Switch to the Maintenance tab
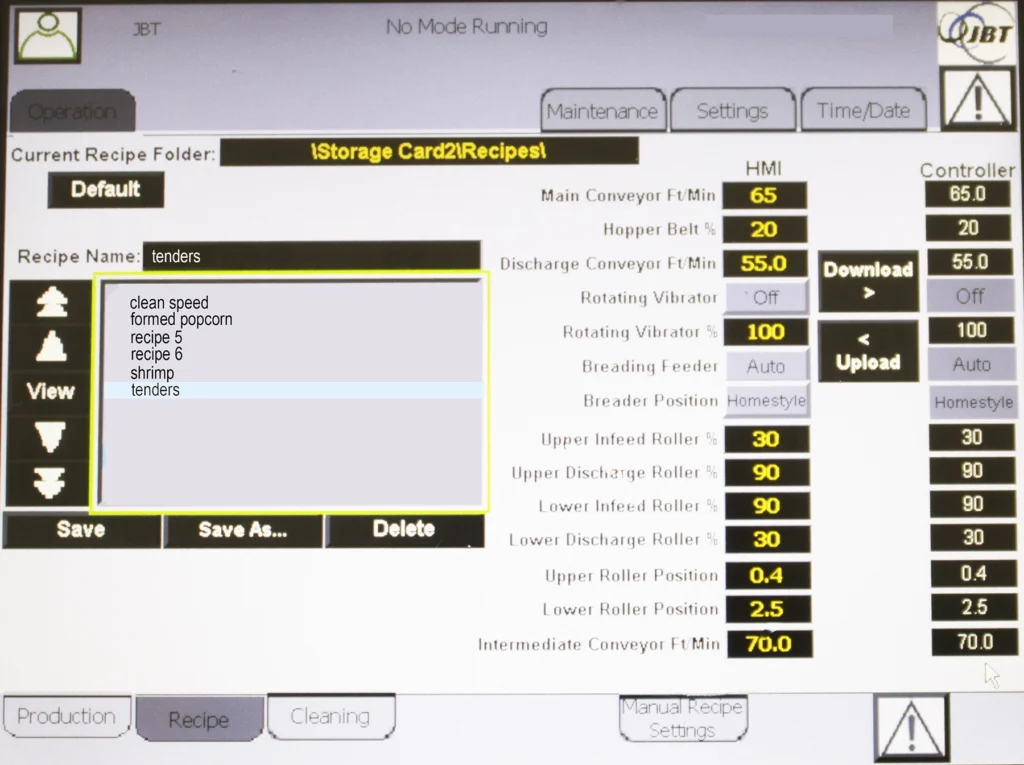The image size is (1024, 765). (x=602, y=111)
